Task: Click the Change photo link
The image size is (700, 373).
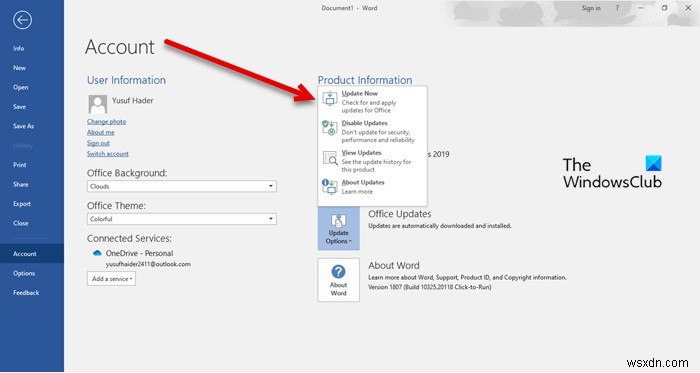Action: pyautogui.click(x=106, y=122)
